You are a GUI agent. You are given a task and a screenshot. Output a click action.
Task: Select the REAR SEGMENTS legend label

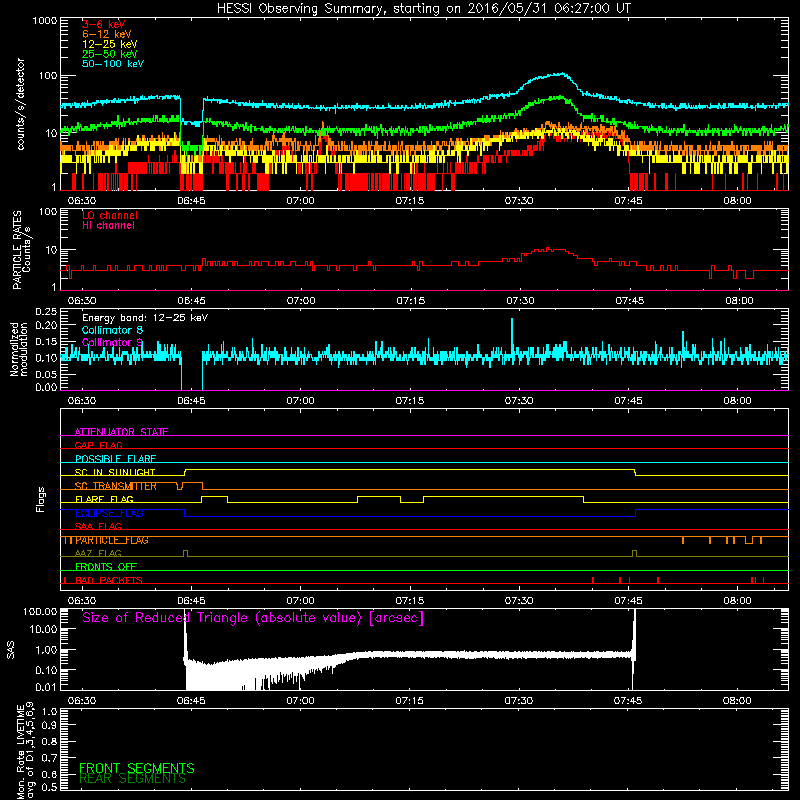point(132,779)
